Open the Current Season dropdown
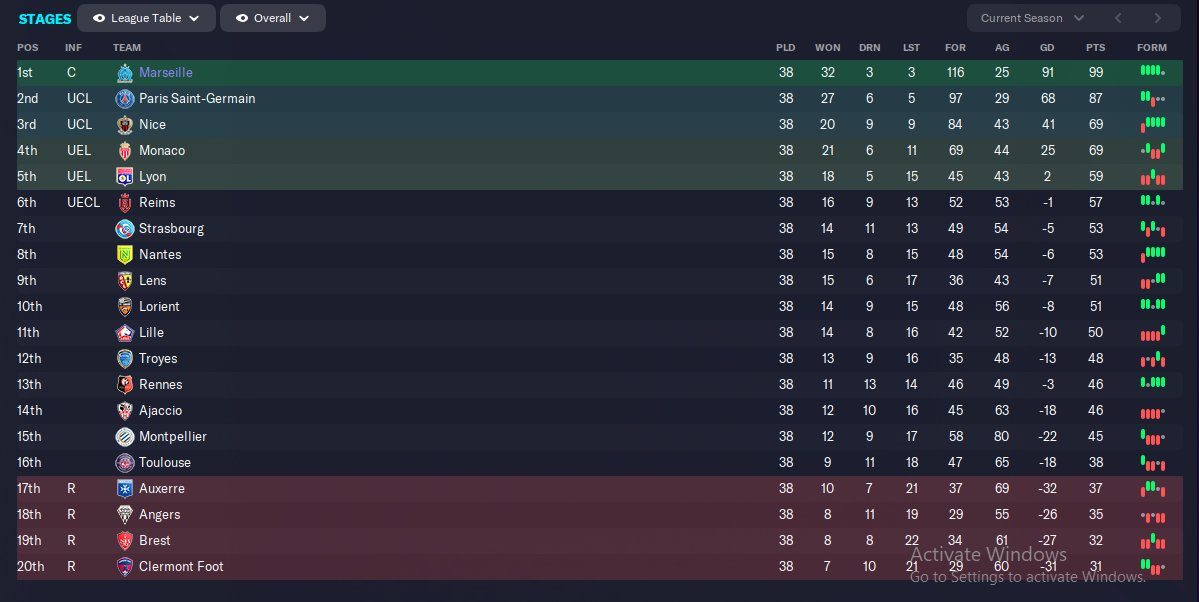The image size is (1199, 602). (1032, 18)
